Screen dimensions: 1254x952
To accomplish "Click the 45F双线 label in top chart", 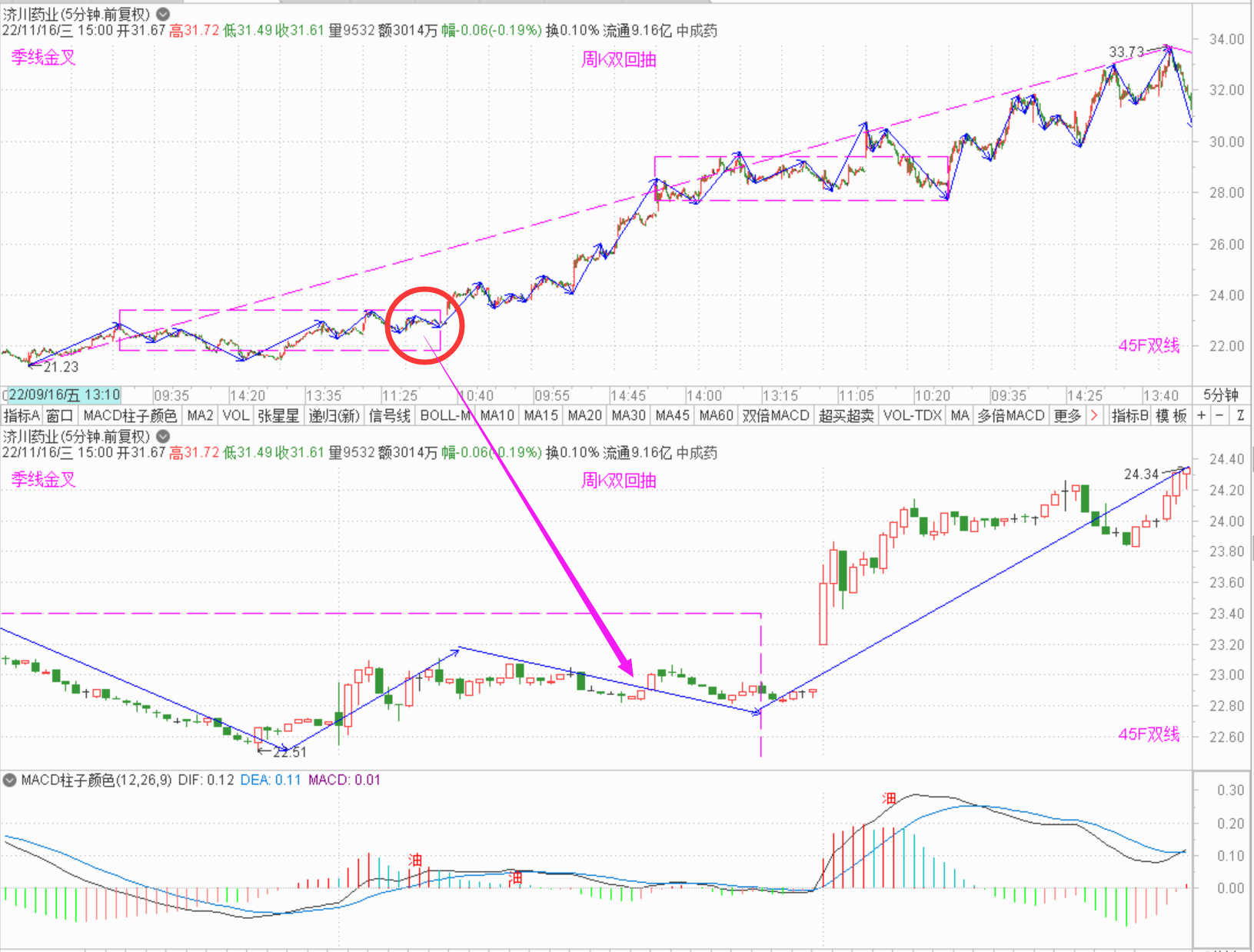I will coord(1149,345).
